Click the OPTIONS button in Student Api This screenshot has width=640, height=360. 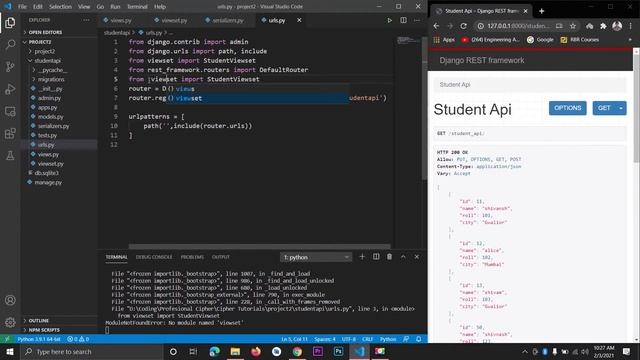tap(567, 108)
